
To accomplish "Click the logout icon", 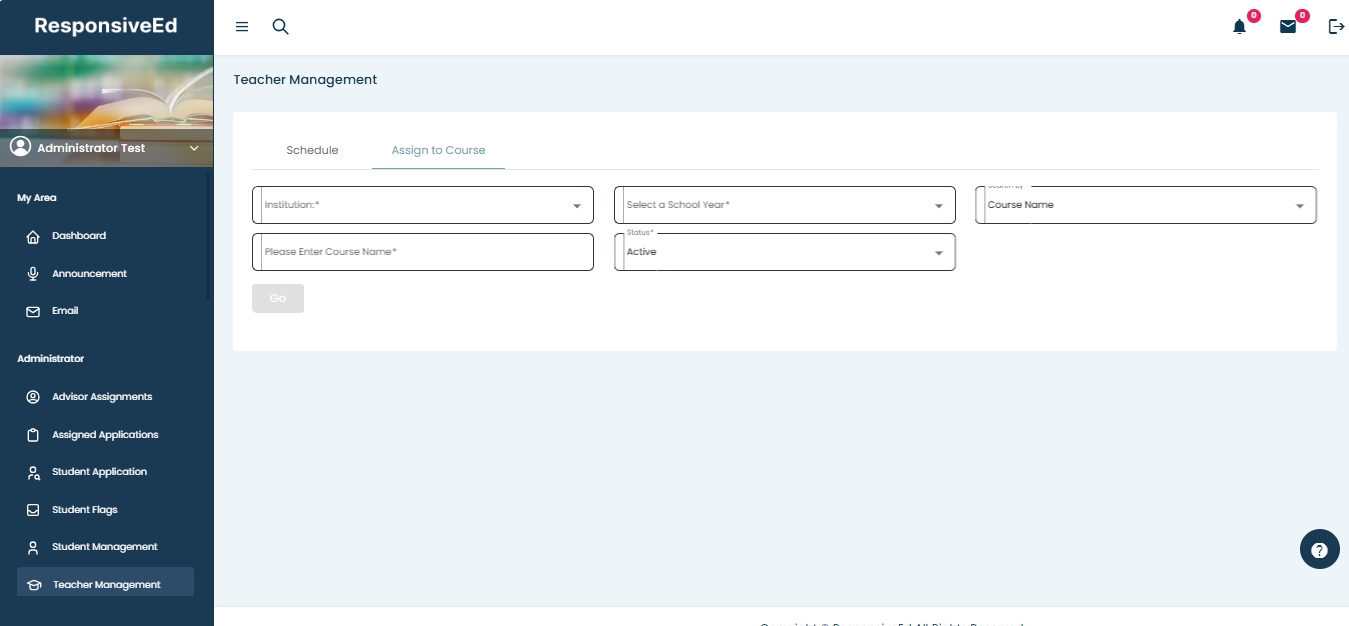I will [1336, 27].
